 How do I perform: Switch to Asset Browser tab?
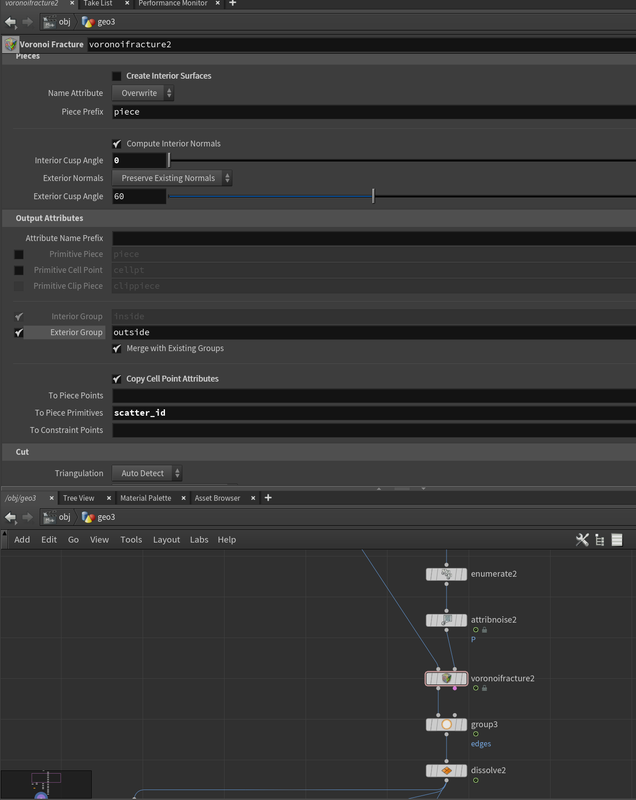click(x=217, y=498)
